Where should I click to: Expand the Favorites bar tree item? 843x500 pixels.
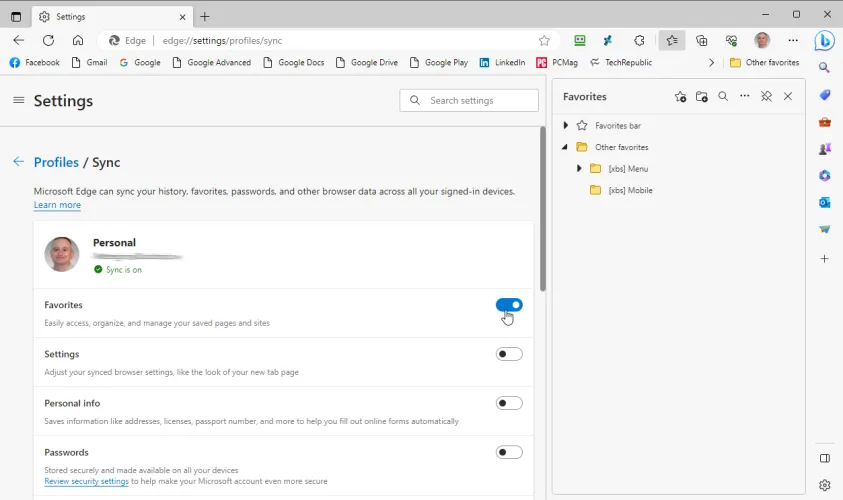click(566, 126)
